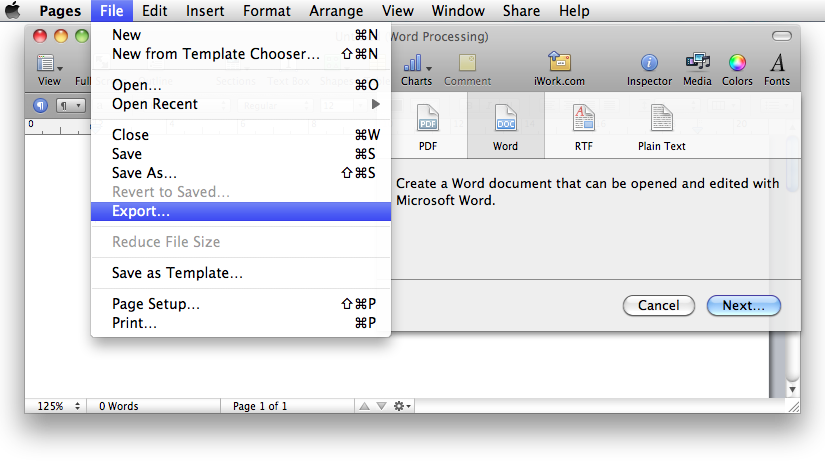This screenshot has height=461, width=825.
Task: Choose Save as Template…
Action: pos(241,273)
